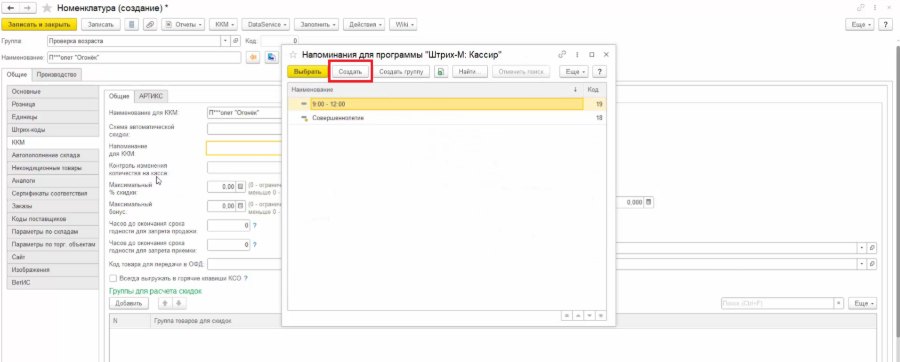Open the Сайт section in sidebar

[x=53, y=257]
